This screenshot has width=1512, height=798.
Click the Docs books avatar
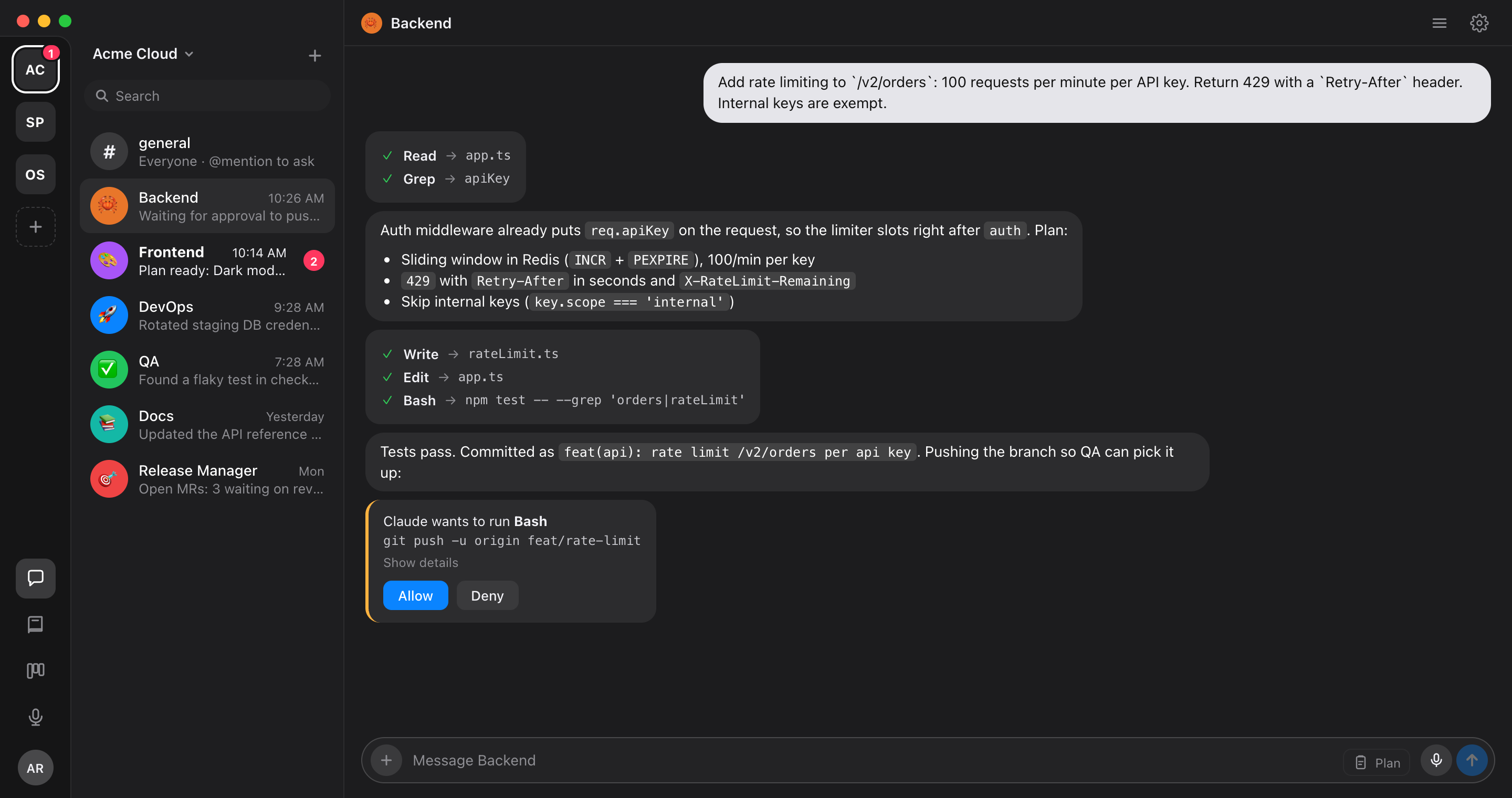click(x=109, y=424)
